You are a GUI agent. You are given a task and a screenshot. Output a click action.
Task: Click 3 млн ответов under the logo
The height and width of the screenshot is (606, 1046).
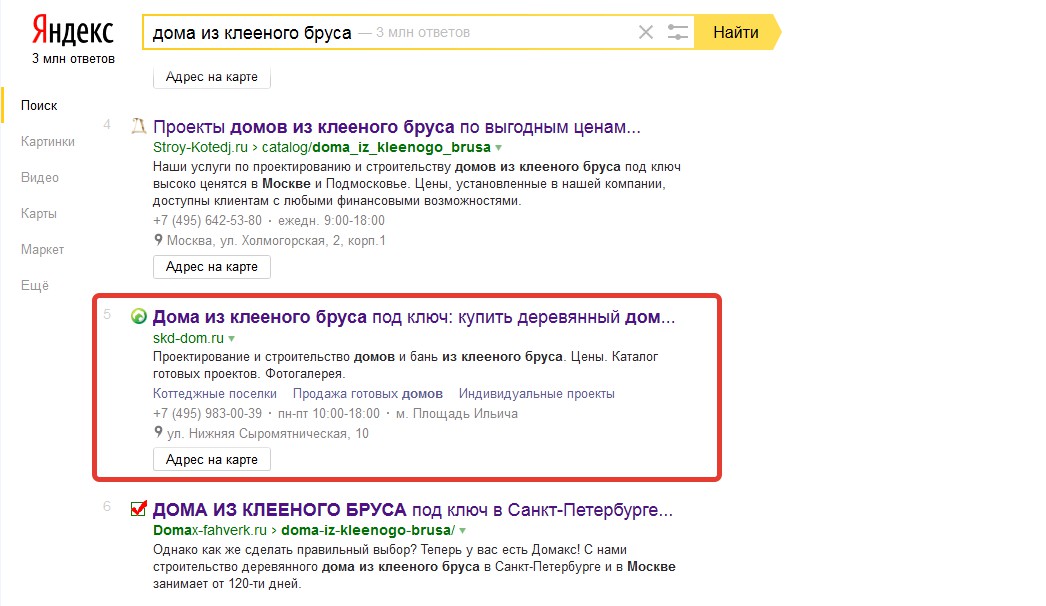tap(73, 59)
